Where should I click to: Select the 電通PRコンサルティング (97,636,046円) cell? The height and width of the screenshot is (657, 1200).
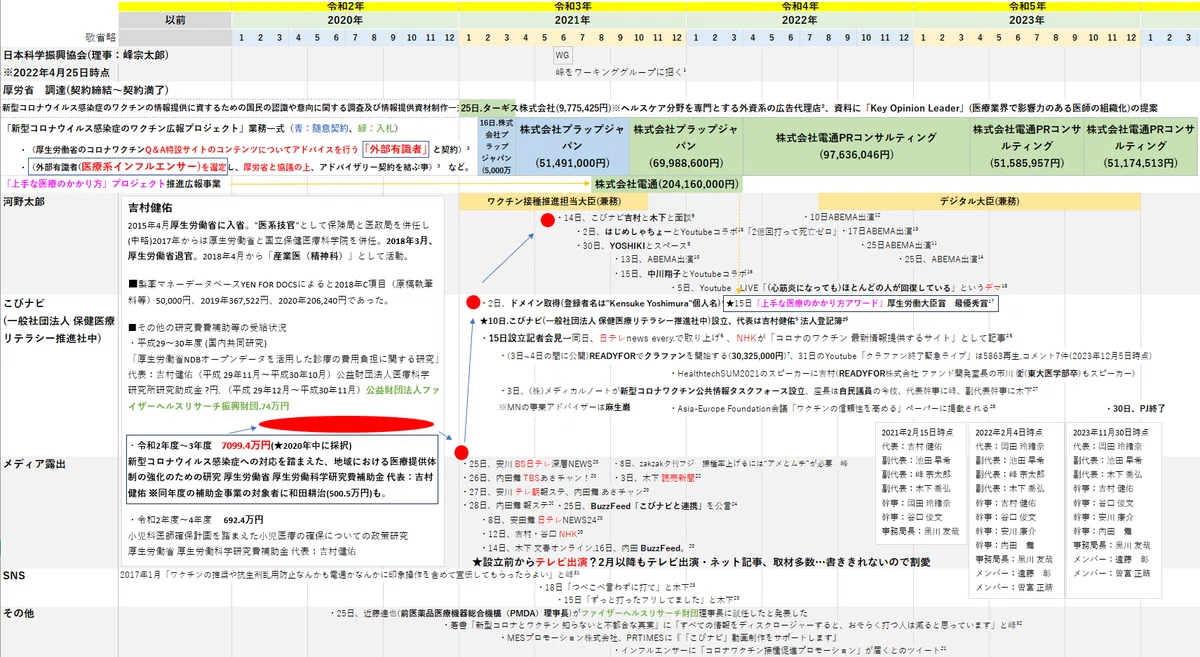855,145
